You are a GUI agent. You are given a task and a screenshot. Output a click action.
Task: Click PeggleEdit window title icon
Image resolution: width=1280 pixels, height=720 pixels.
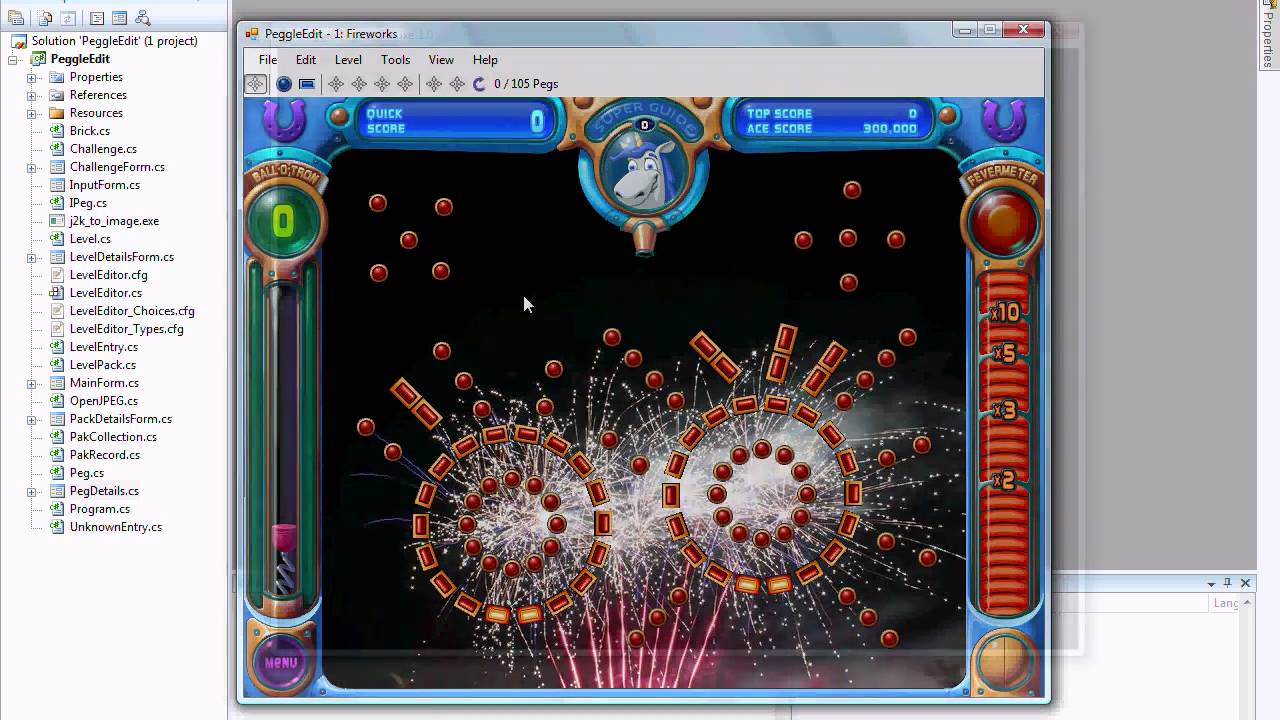252,34
